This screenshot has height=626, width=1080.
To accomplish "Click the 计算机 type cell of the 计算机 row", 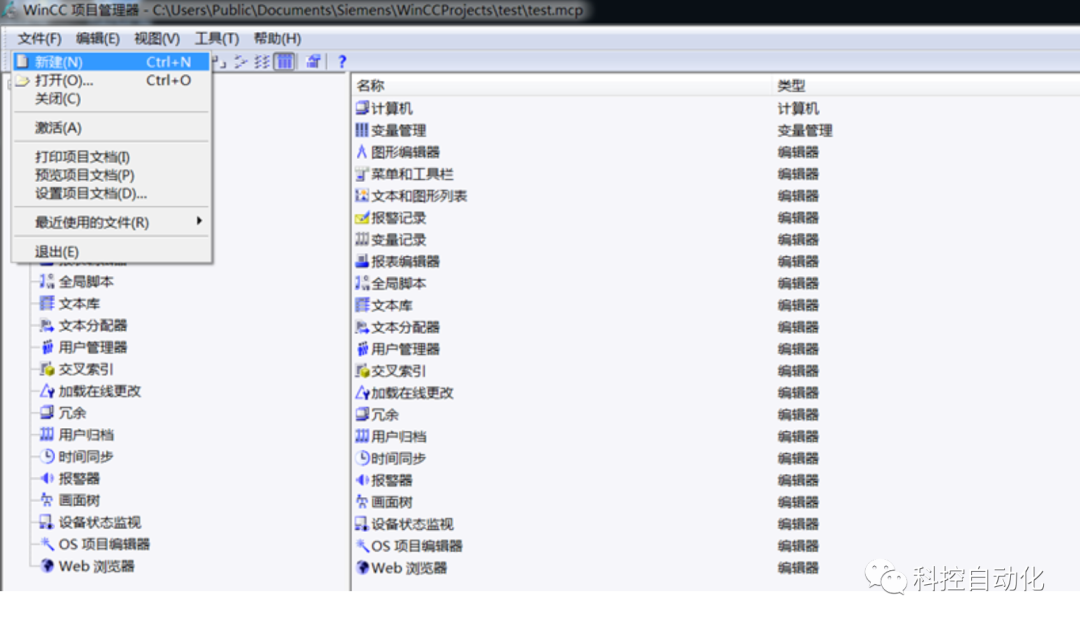I will point(798,109).
